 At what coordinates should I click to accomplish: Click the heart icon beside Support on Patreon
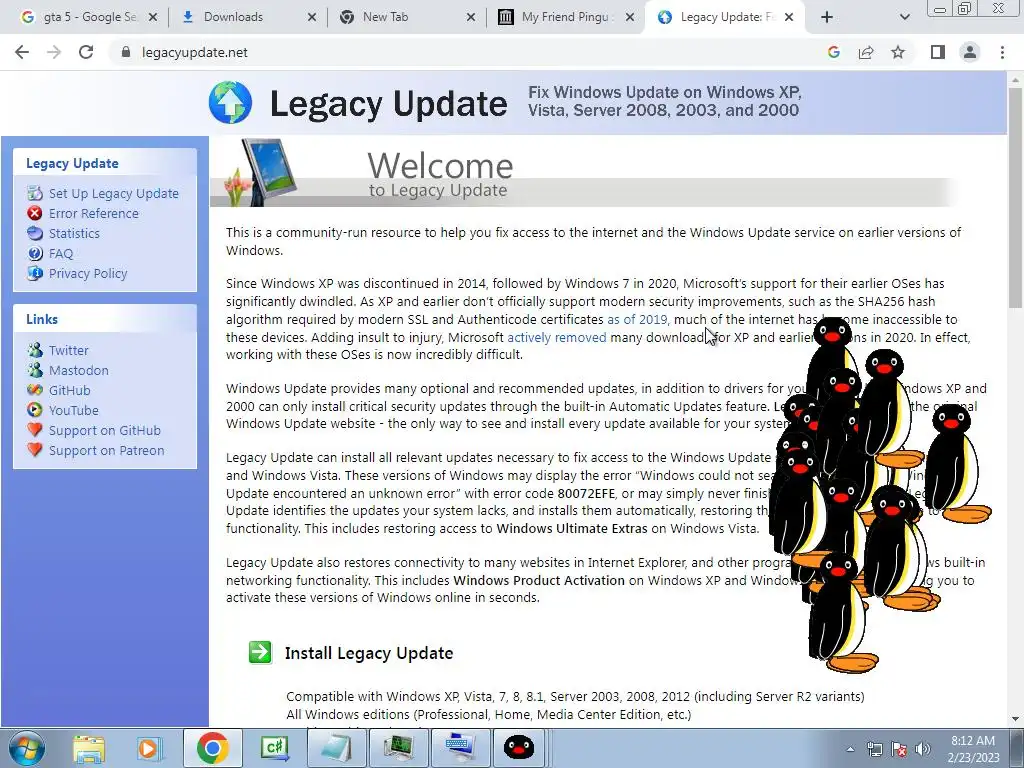(35, 450)
